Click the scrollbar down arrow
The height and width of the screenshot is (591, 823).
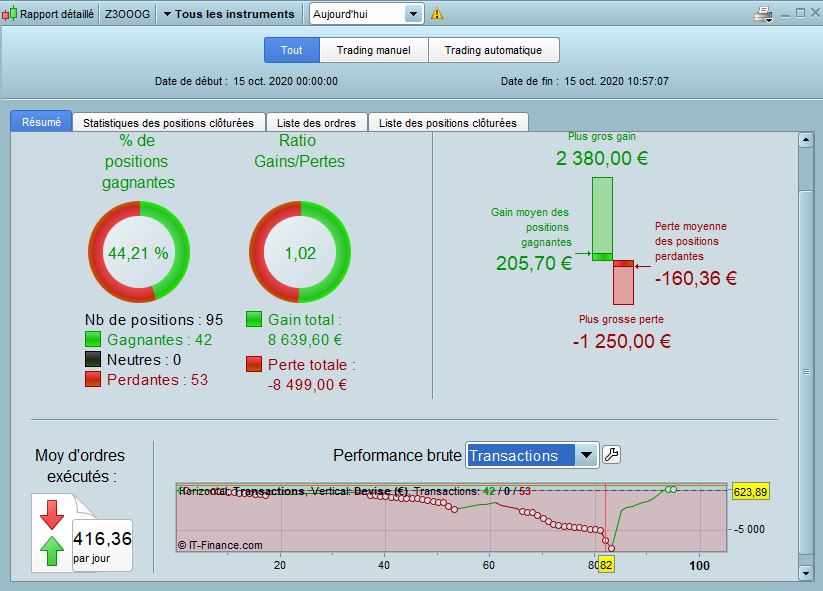point(805,573)
